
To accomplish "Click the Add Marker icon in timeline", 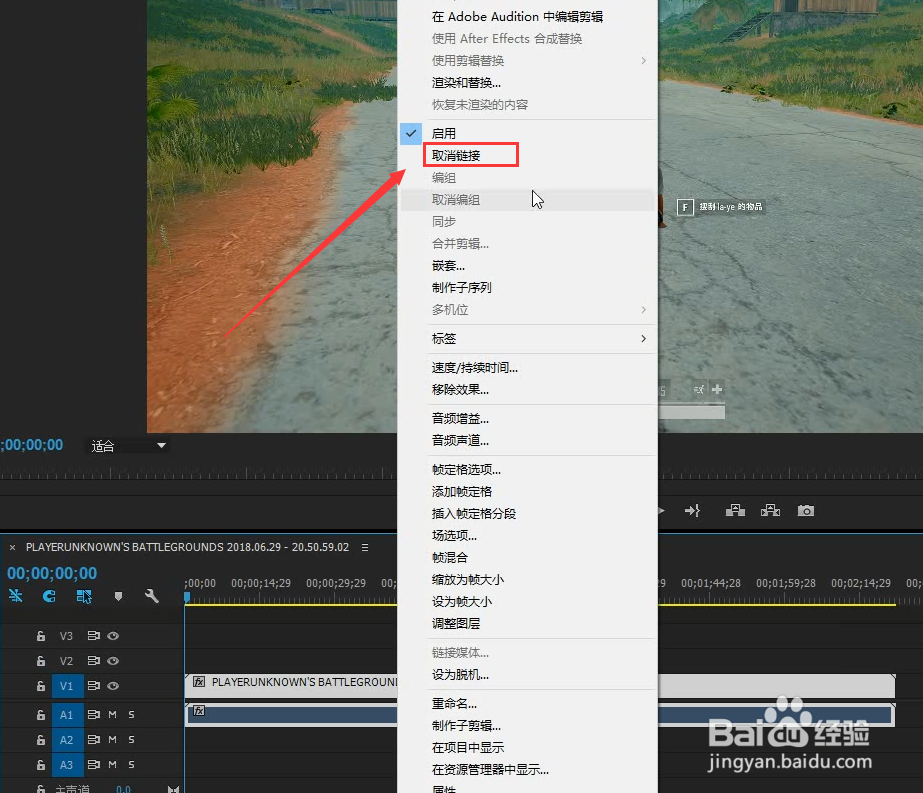I will point(118,596).
